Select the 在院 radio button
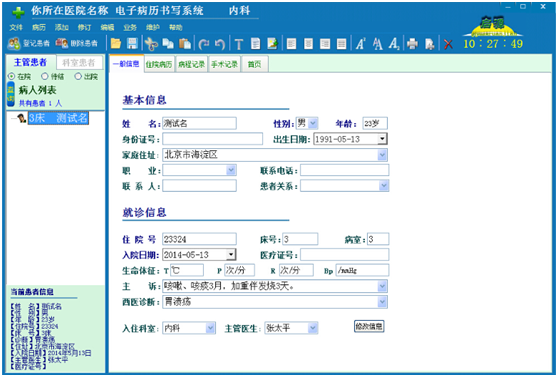This screenshot has height=377, width=558. [11, 76]
